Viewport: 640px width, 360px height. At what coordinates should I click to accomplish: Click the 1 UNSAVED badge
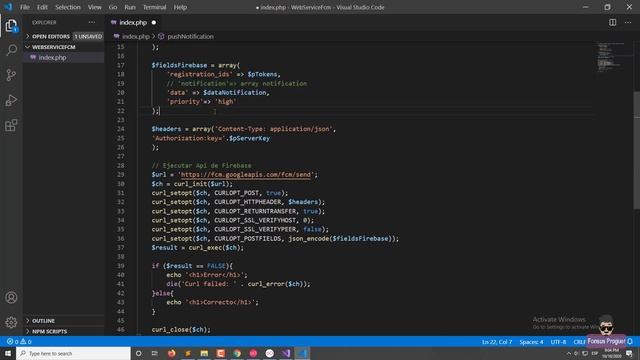coord(88,36)
